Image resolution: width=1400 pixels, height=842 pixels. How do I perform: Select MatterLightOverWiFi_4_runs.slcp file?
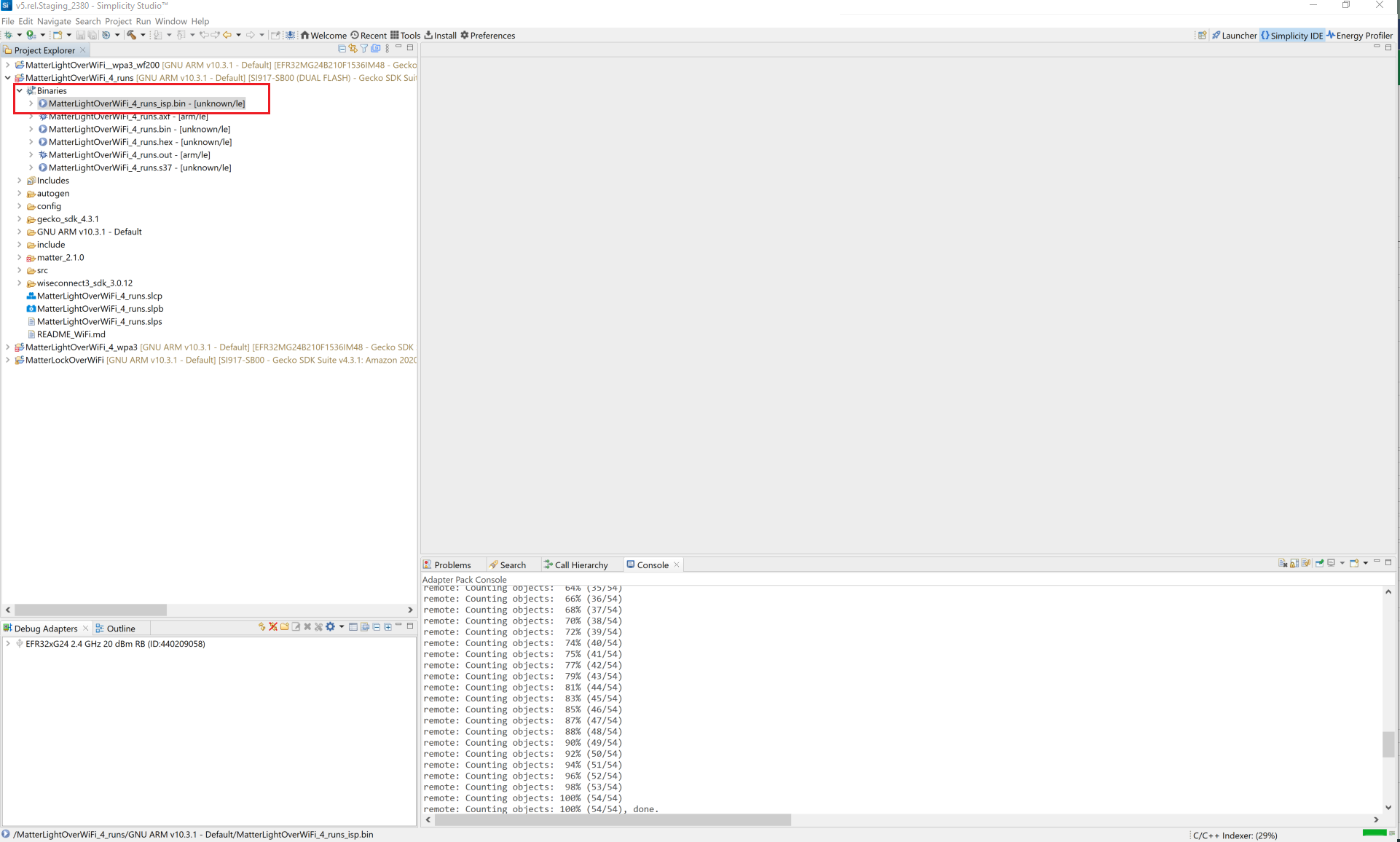click(x=99, y=296)
